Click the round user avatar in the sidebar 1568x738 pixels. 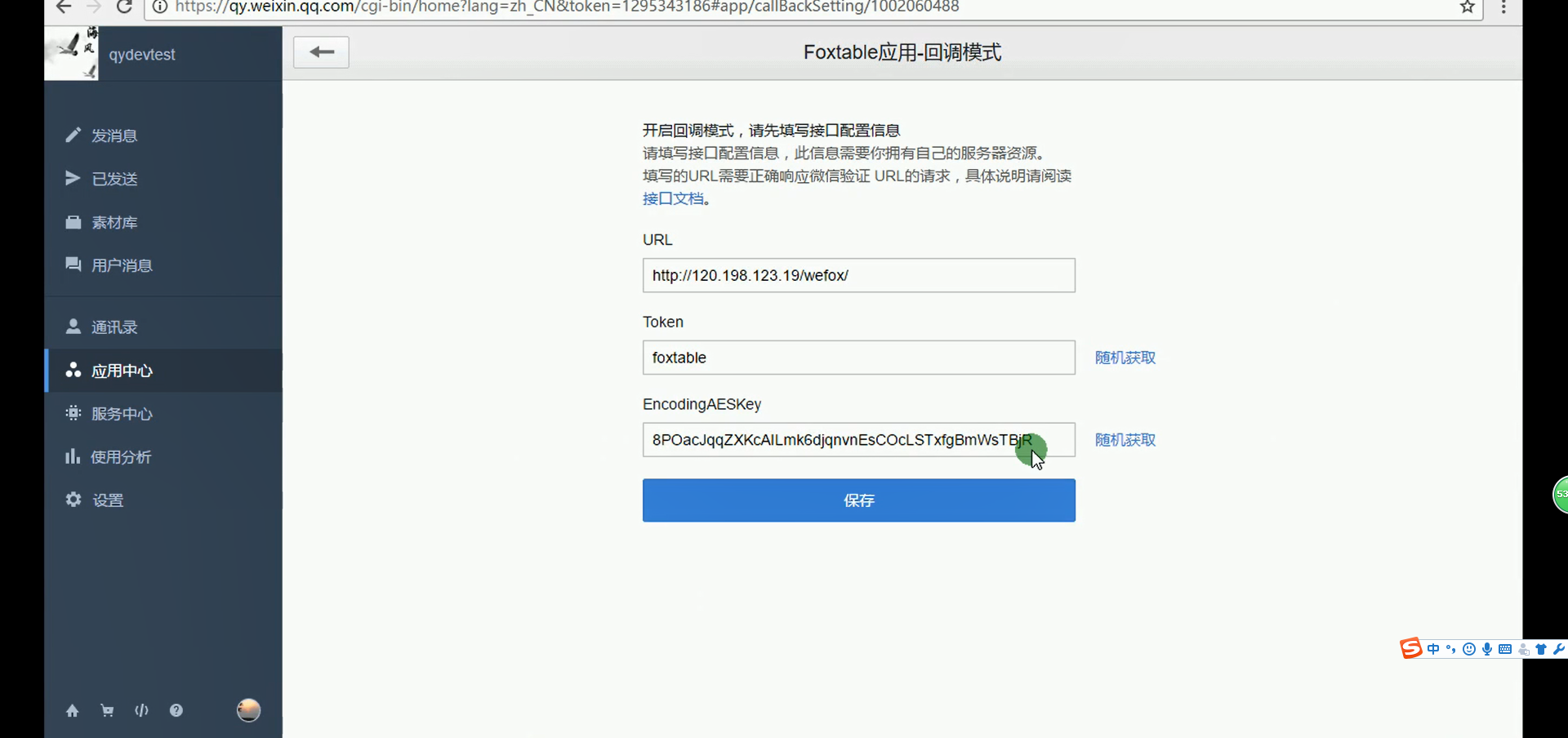[248, 710]
